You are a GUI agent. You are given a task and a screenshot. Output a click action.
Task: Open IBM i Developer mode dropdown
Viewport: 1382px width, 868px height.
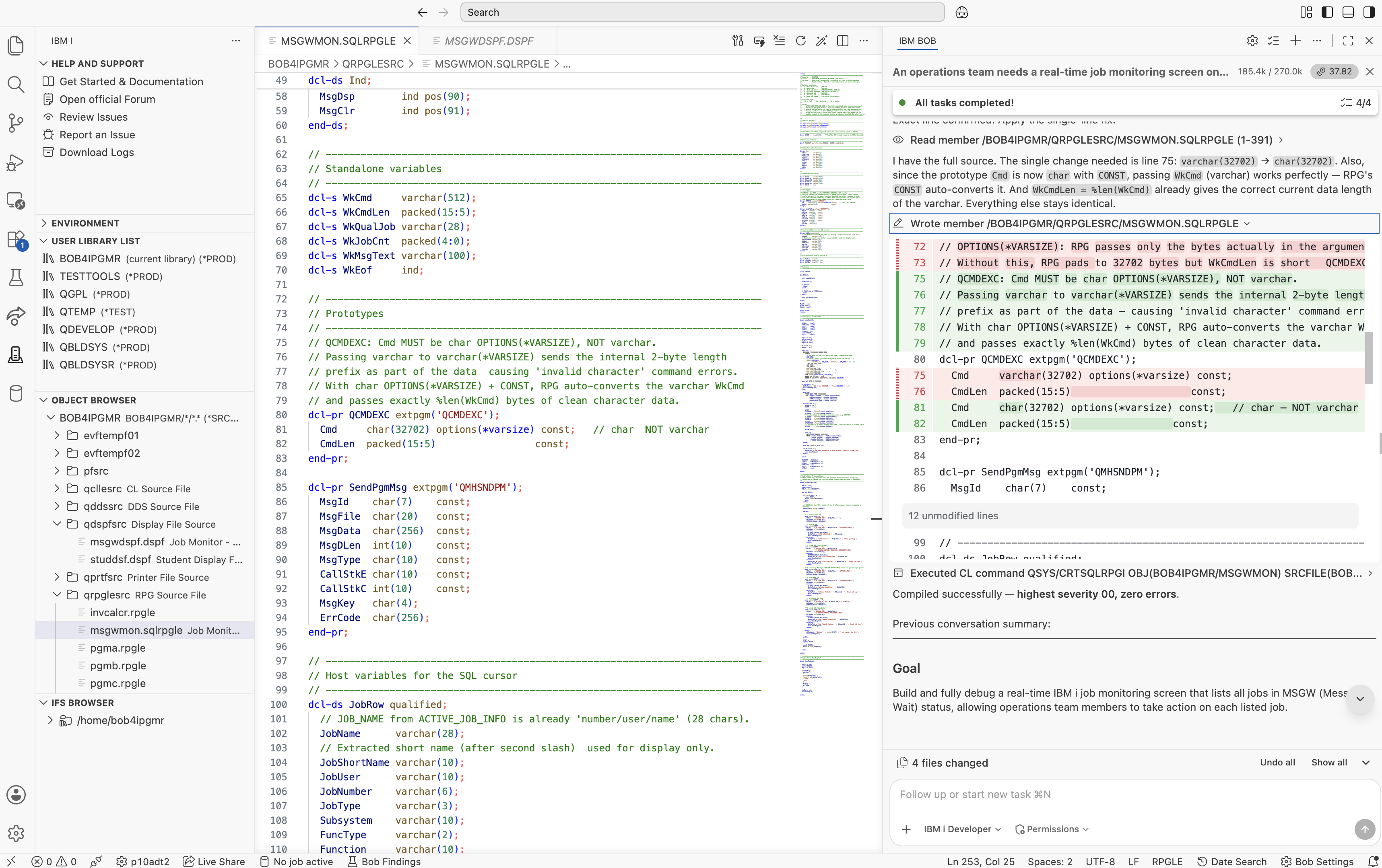963,829
